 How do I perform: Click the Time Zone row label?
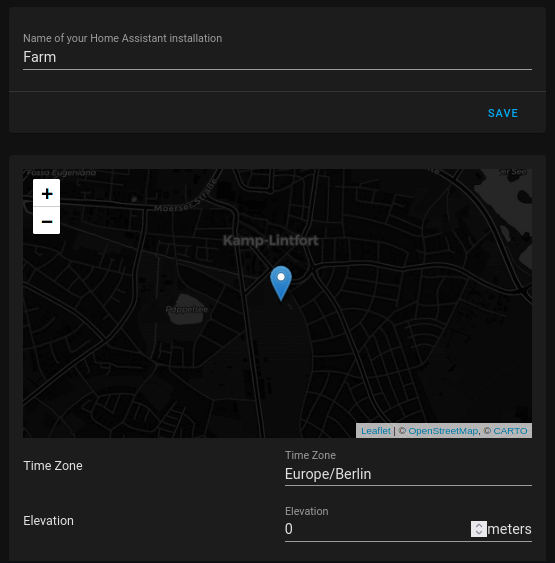(x=53, y=466)
